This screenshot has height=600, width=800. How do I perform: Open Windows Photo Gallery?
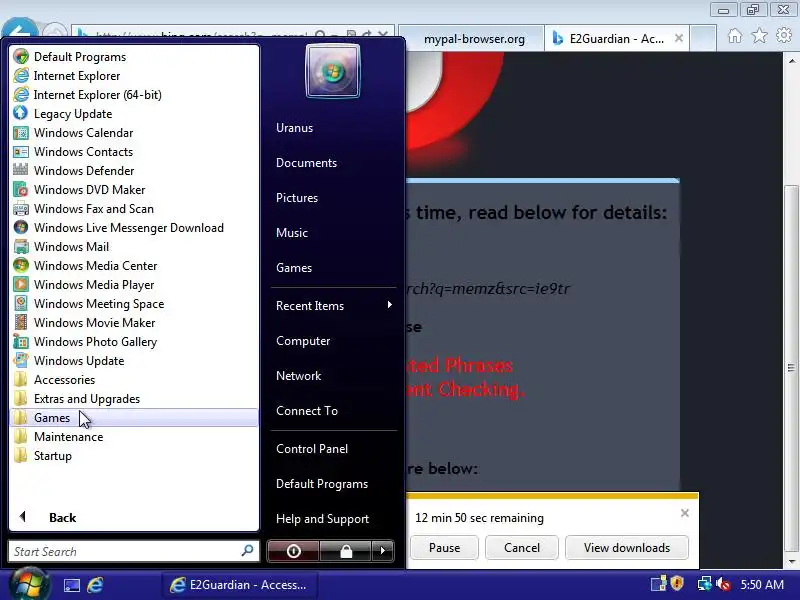[134, 342]
